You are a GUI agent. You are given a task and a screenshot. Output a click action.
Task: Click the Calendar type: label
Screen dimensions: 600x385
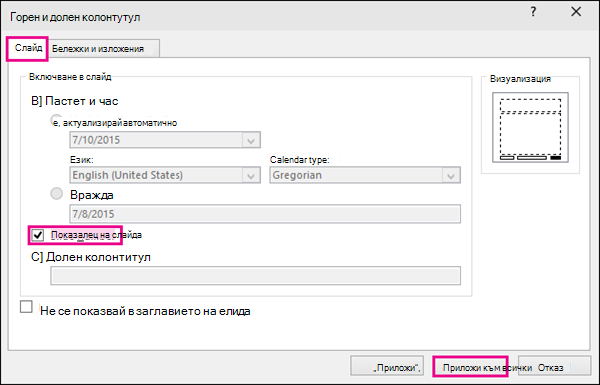click(x=300, y=160)
